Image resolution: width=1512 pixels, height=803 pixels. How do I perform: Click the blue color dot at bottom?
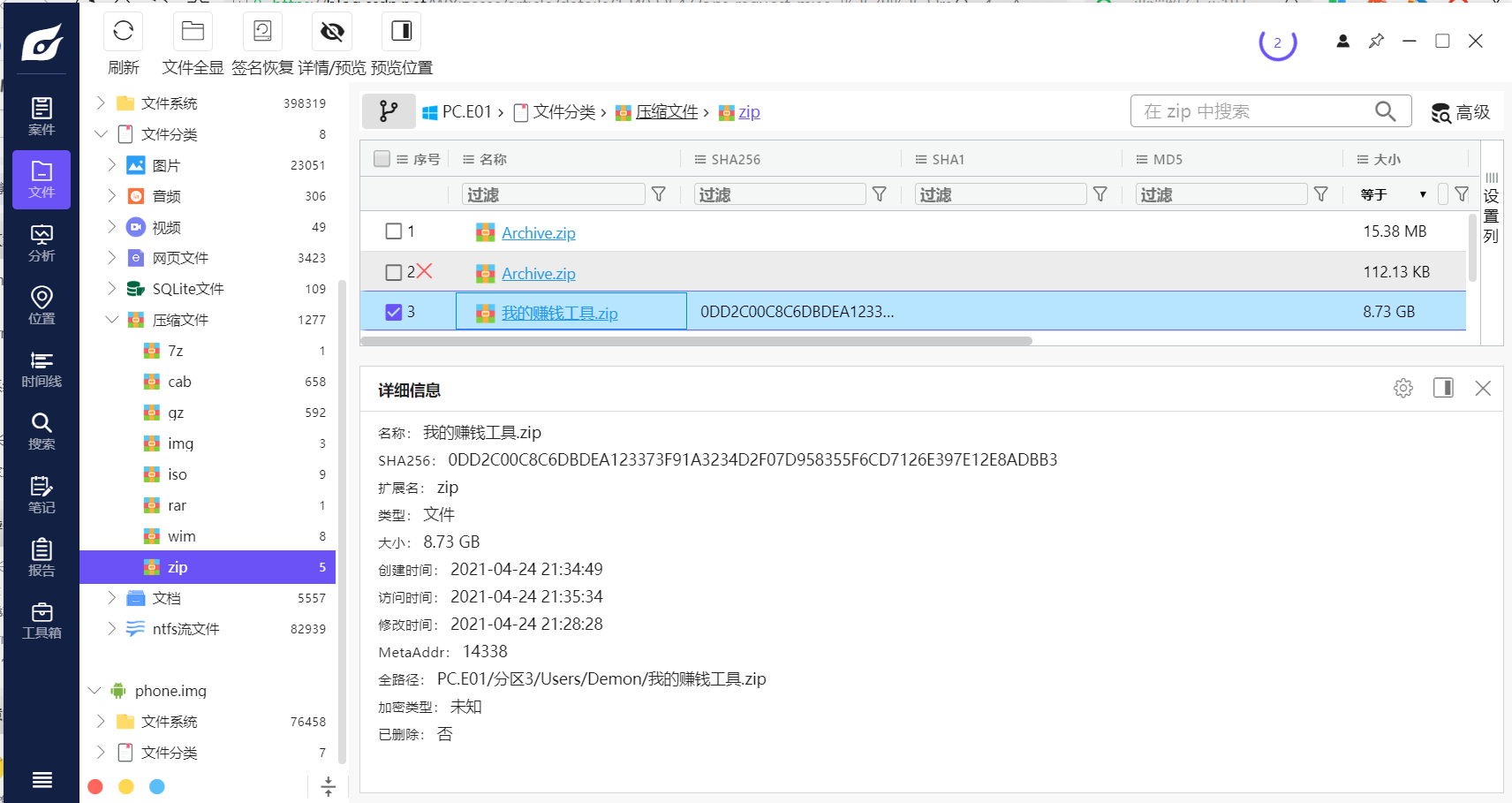[157, 786]
